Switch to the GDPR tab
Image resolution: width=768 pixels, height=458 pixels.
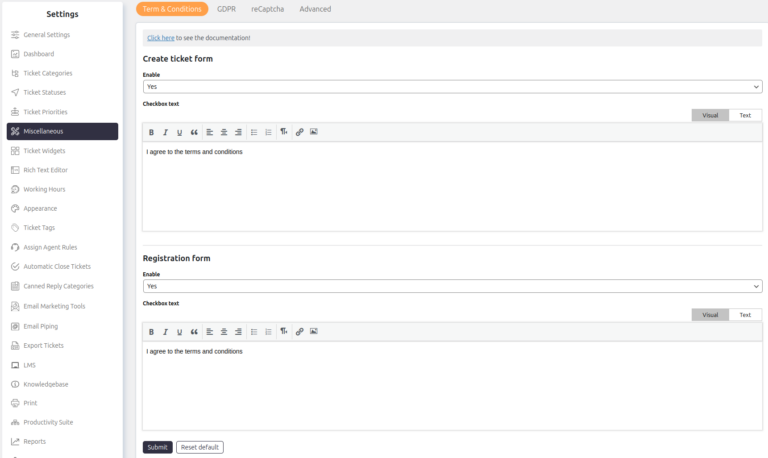226,9
